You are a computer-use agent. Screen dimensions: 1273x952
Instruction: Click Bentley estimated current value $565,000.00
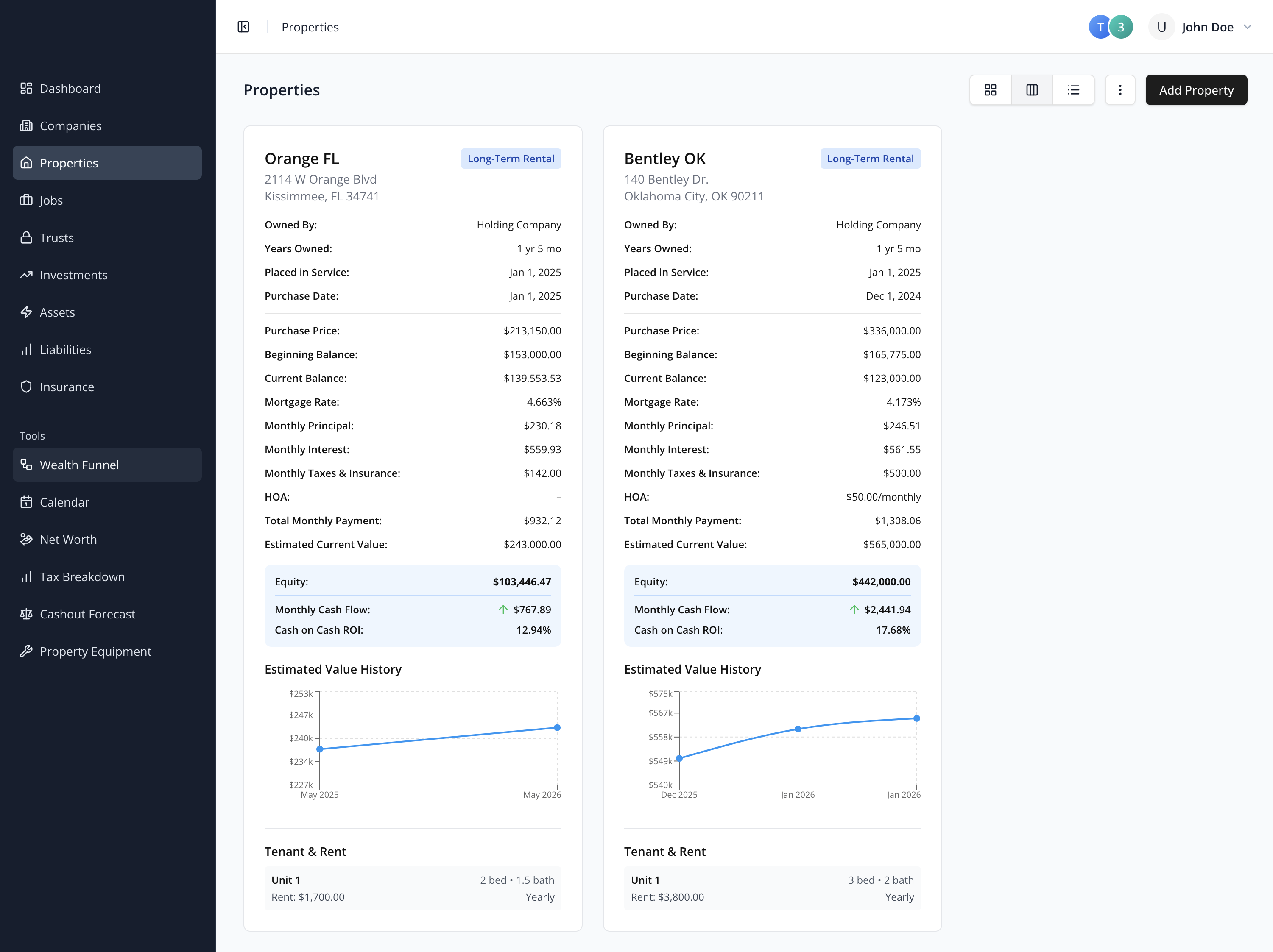[891, 544]
